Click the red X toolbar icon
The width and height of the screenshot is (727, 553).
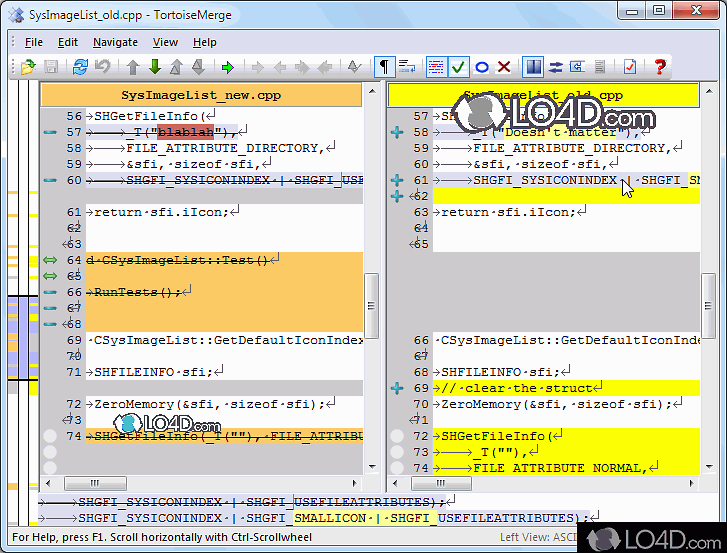coord(504,67)
